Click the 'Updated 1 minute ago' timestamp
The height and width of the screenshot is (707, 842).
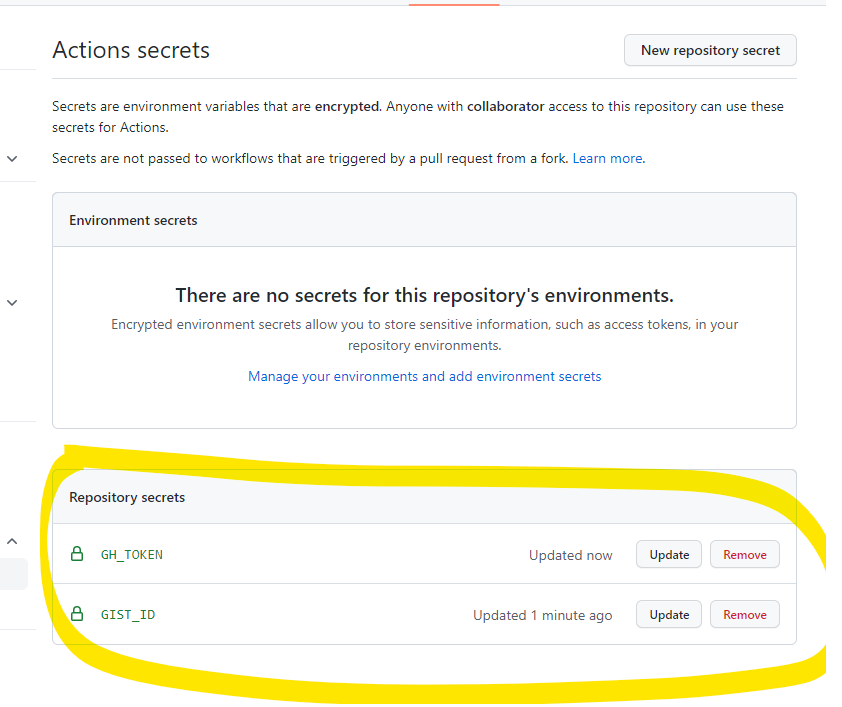542,615
